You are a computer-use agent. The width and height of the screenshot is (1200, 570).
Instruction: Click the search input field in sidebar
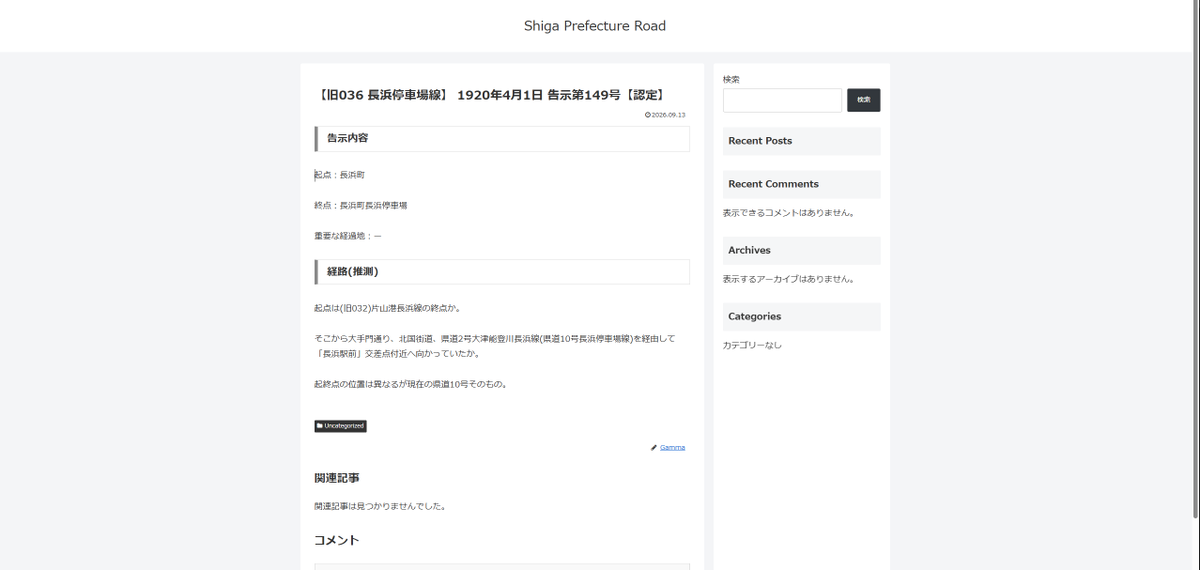click(782, 100)
